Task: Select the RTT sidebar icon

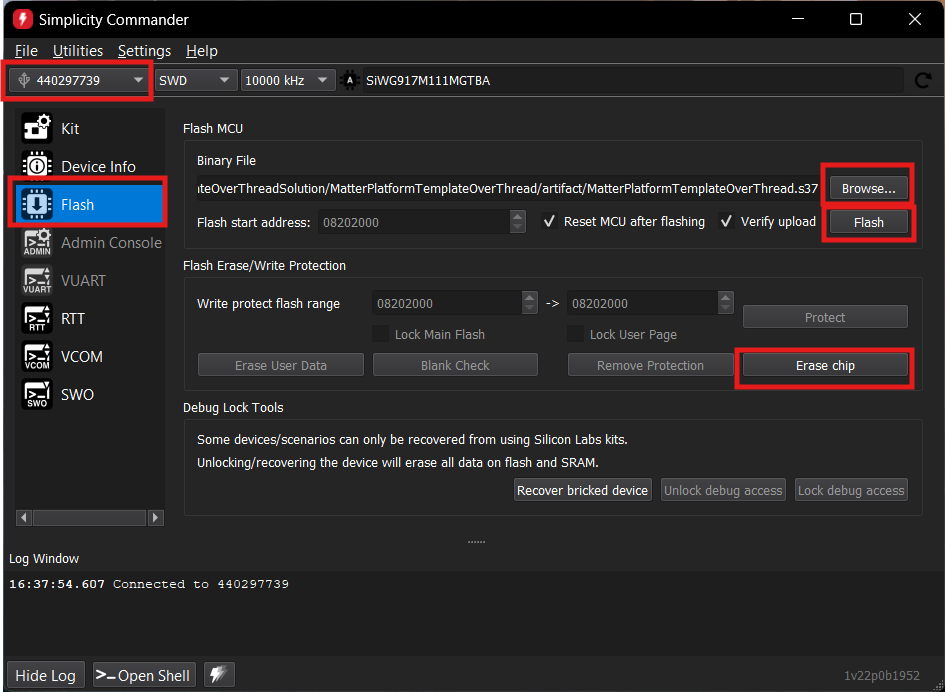Action: (37, 318)
